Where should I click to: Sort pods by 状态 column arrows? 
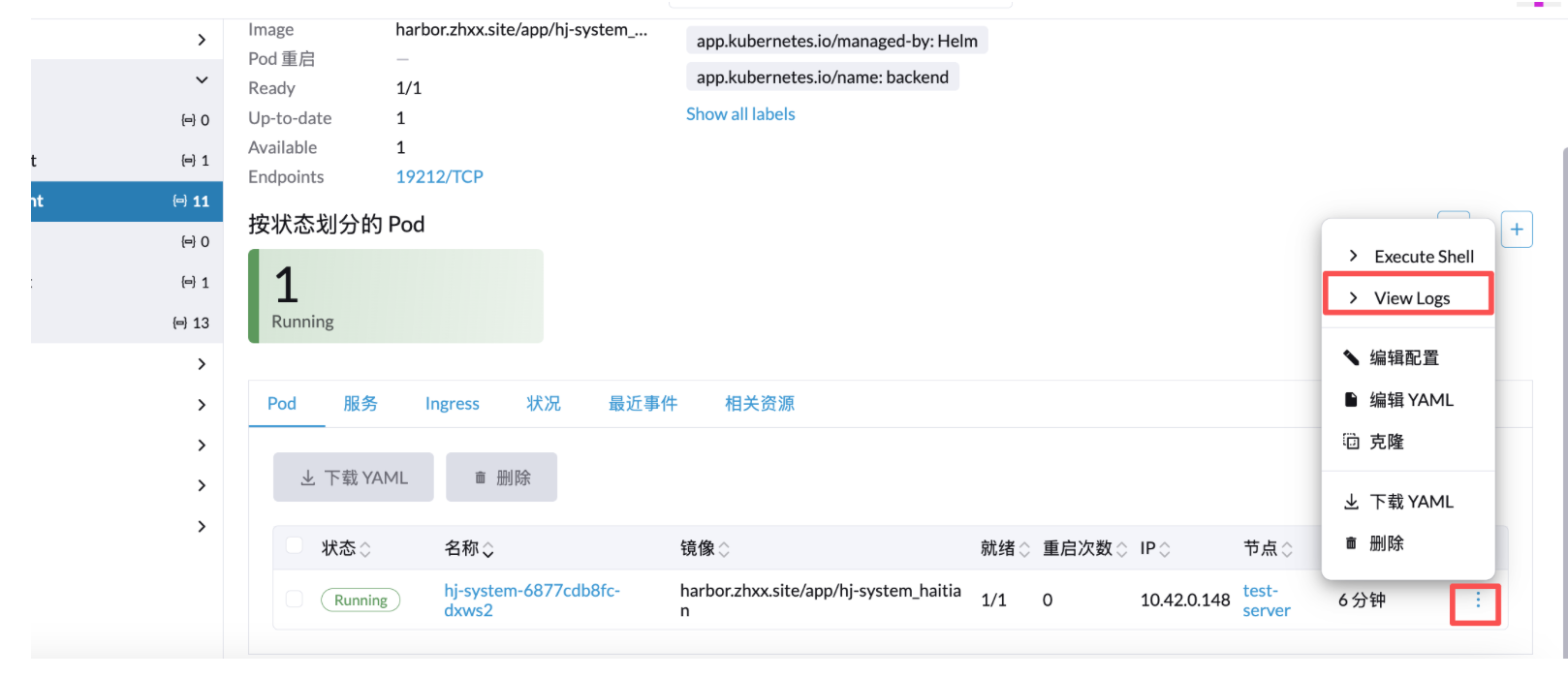[365, 549]
